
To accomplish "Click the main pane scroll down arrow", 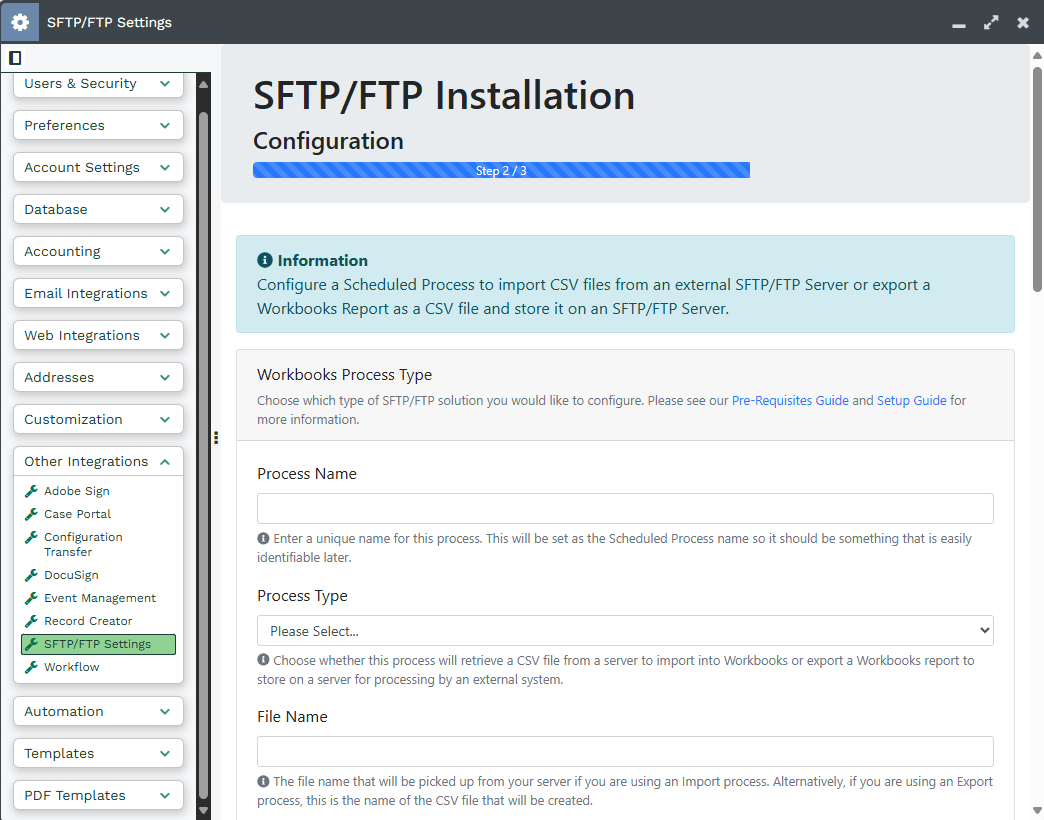I will (1037, 812).
